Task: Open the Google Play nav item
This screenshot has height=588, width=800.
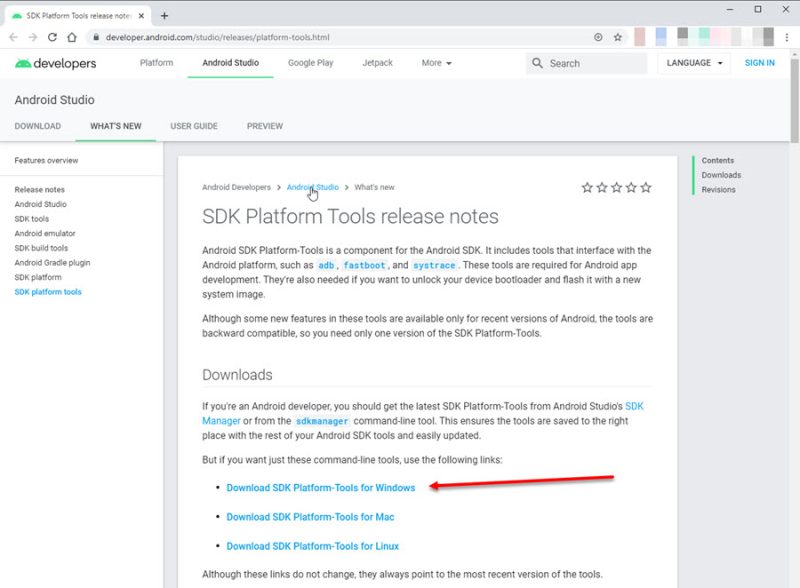Action: click(x=310, y=63)
